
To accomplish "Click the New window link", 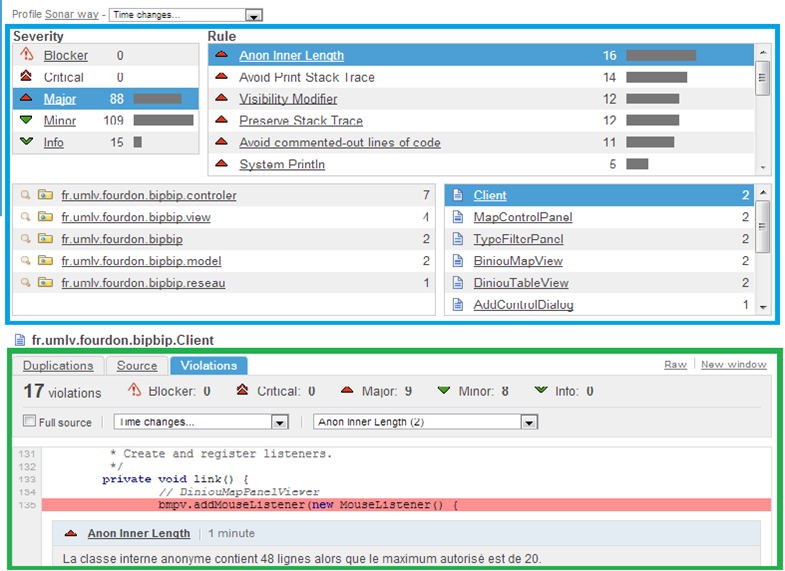I will [x=733, y=365].
